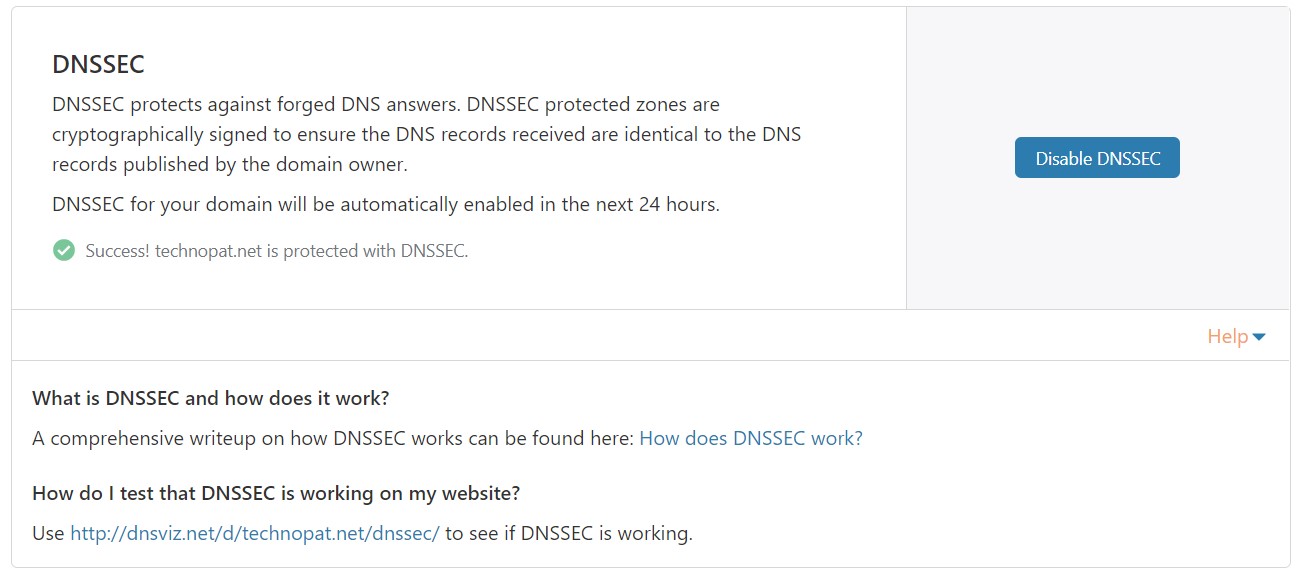This screenshot has width=1302, height=573.
Task: Click the empty bar left of Help
Action: (600, 336)
